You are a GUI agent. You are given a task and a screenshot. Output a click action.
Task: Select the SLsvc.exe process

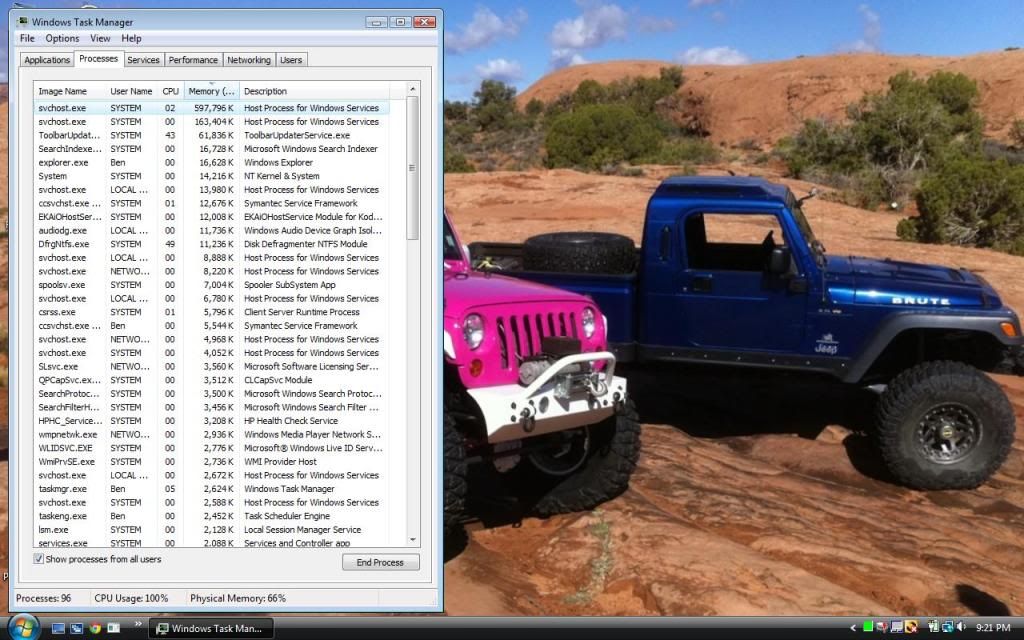point(212,366)
